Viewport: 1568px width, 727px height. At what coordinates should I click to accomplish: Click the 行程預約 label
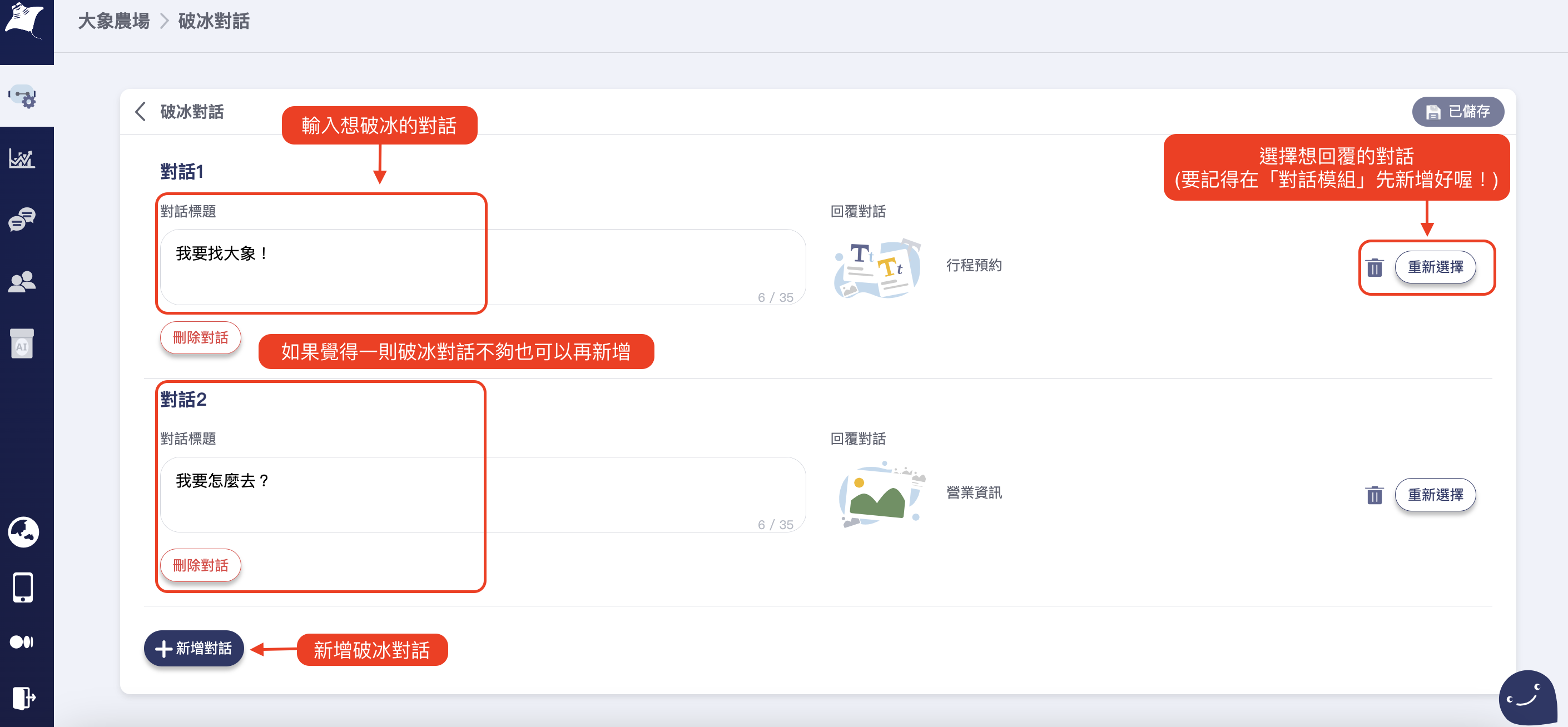click(x=974, y=265)
